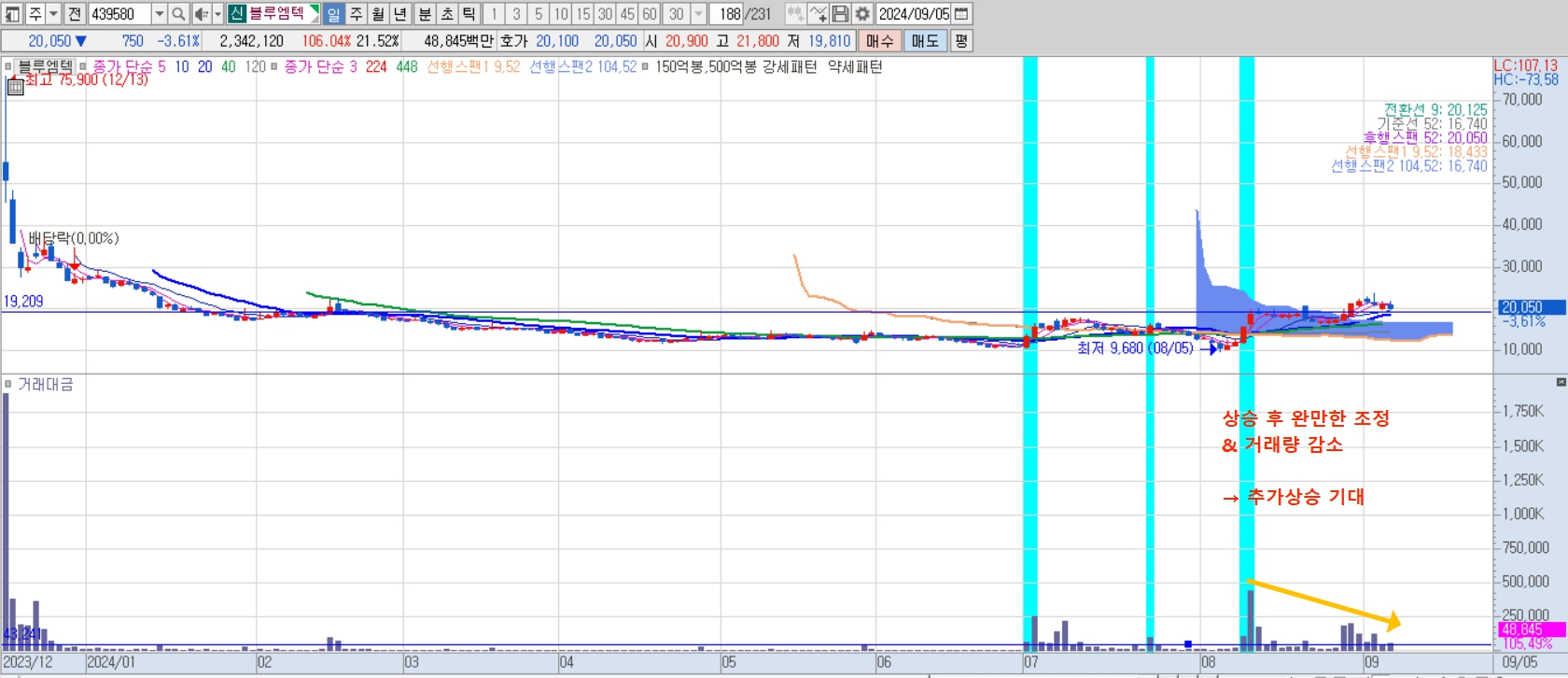
Task: Click the 평 button
Action: 961,41
